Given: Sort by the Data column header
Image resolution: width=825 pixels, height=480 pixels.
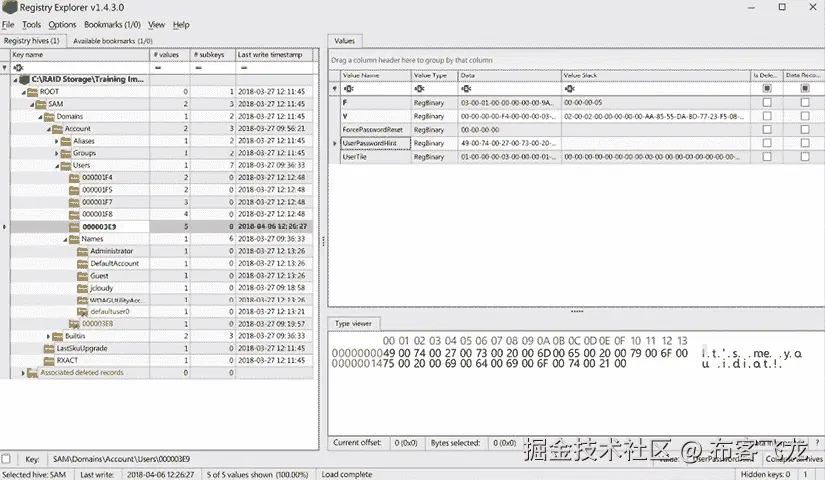Looking at the screenshot, I should pos(509,76).
